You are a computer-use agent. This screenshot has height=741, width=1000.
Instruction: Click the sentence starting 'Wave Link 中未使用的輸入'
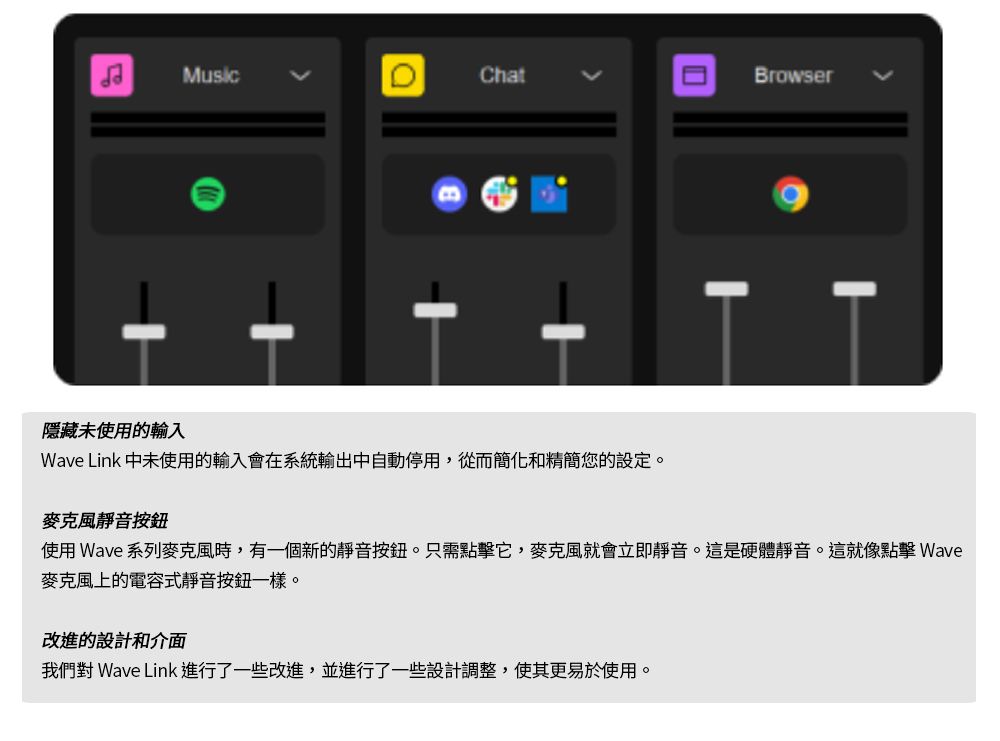click(353, 460)
